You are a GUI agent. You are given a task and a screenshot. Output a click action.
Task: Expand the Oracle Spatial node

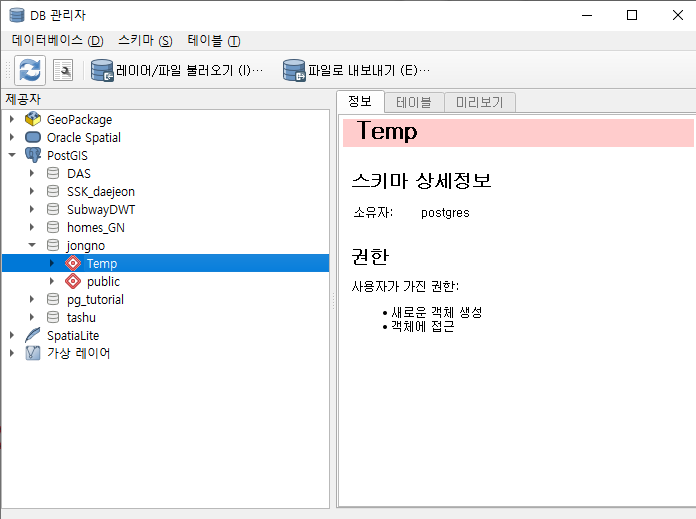click(x=12, y=137)
